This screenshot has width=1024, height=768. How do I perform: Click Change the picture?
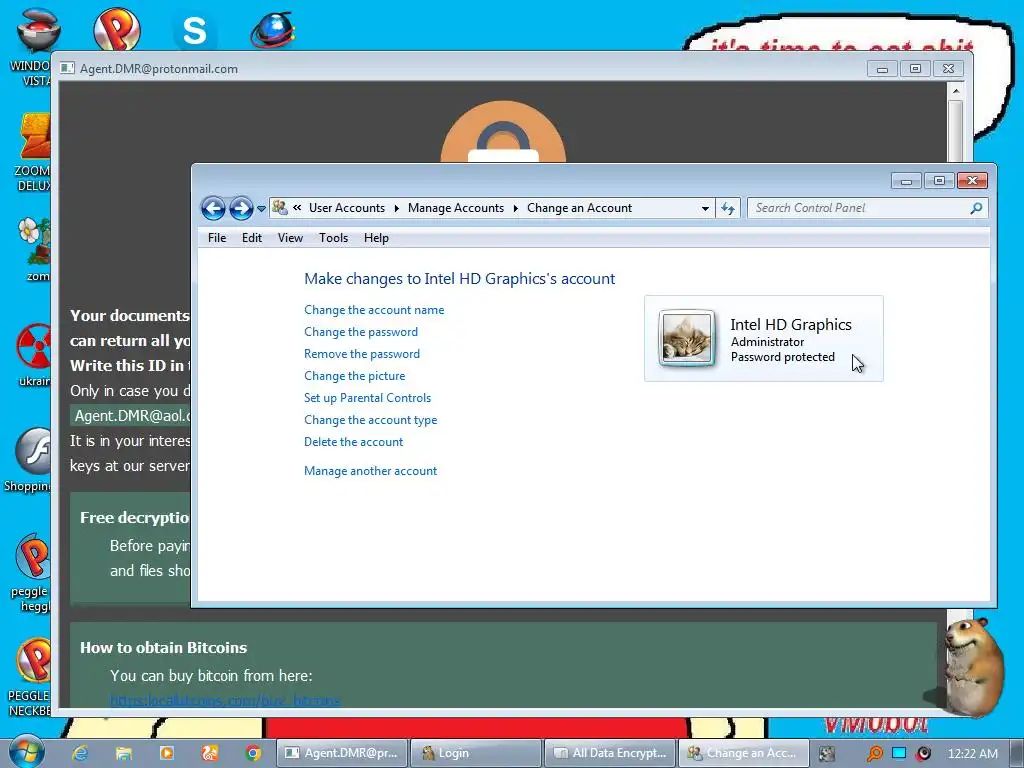coord(355,376)
